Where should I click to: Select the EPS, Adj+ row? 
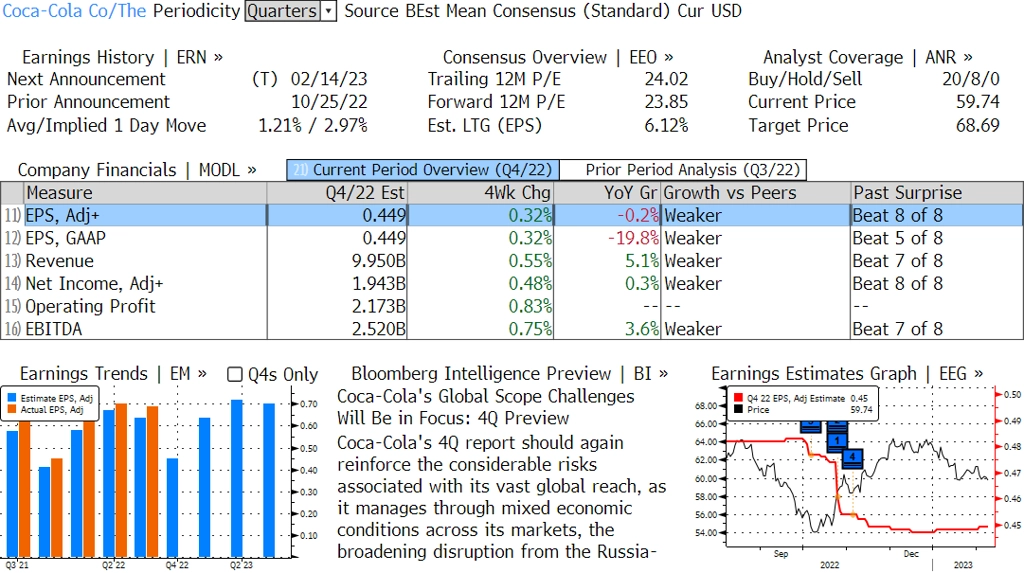[x=512, y=216]
